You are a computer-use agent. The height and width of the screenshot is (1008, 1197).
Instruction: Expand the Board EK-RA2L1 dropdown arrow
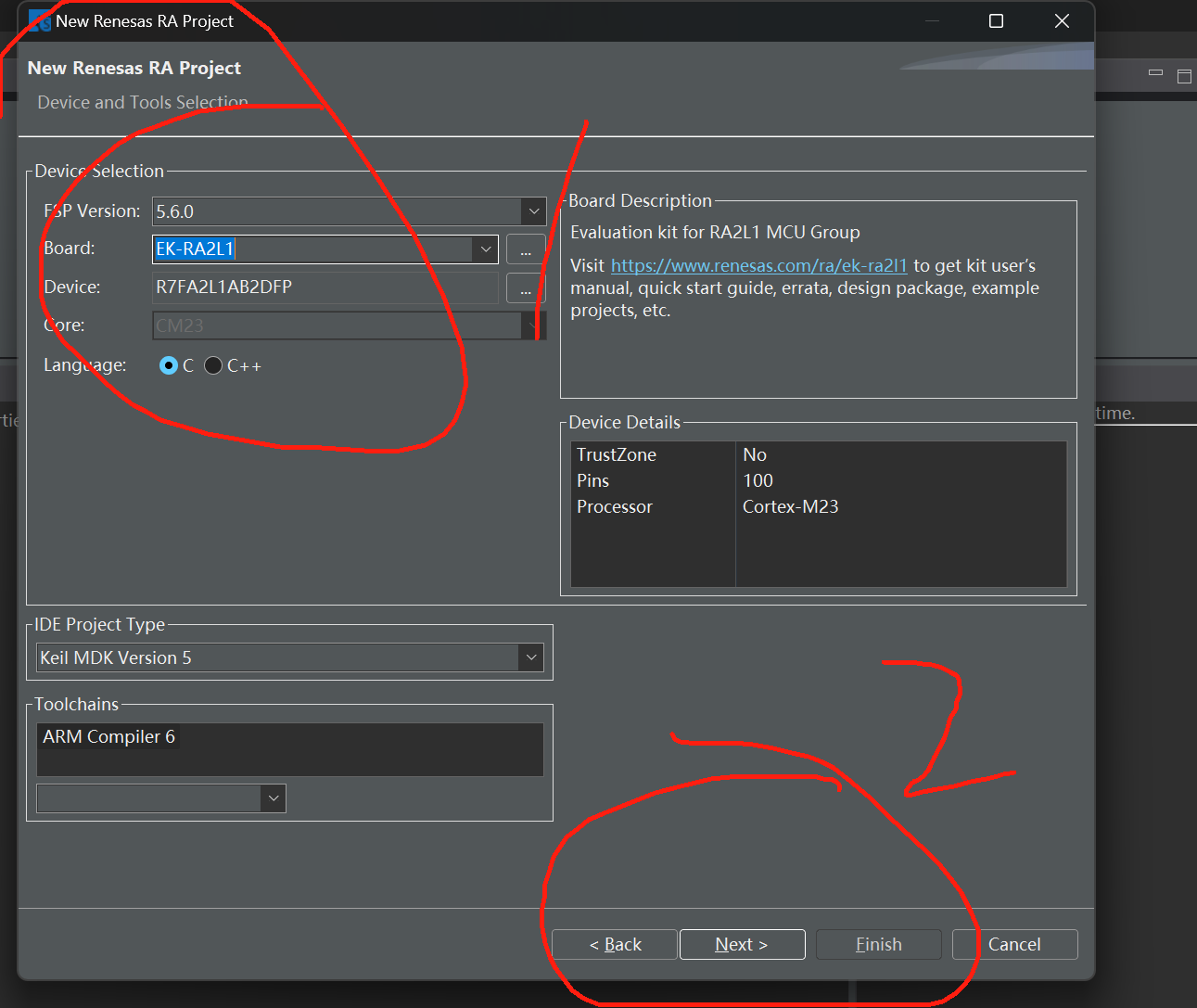pos(485,249)
